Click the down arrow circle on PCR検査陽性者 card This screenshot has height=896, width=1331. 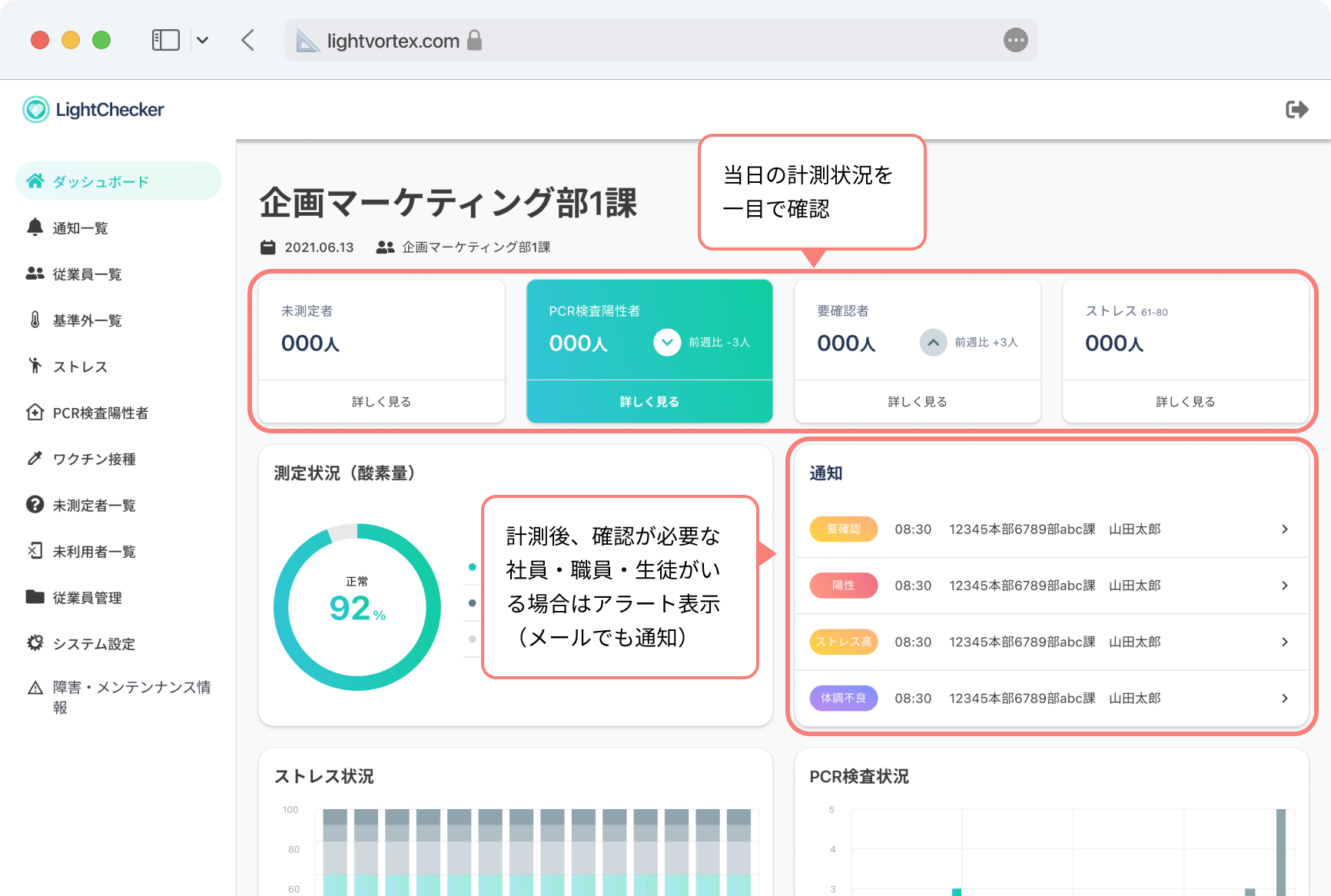pos(667,343)
